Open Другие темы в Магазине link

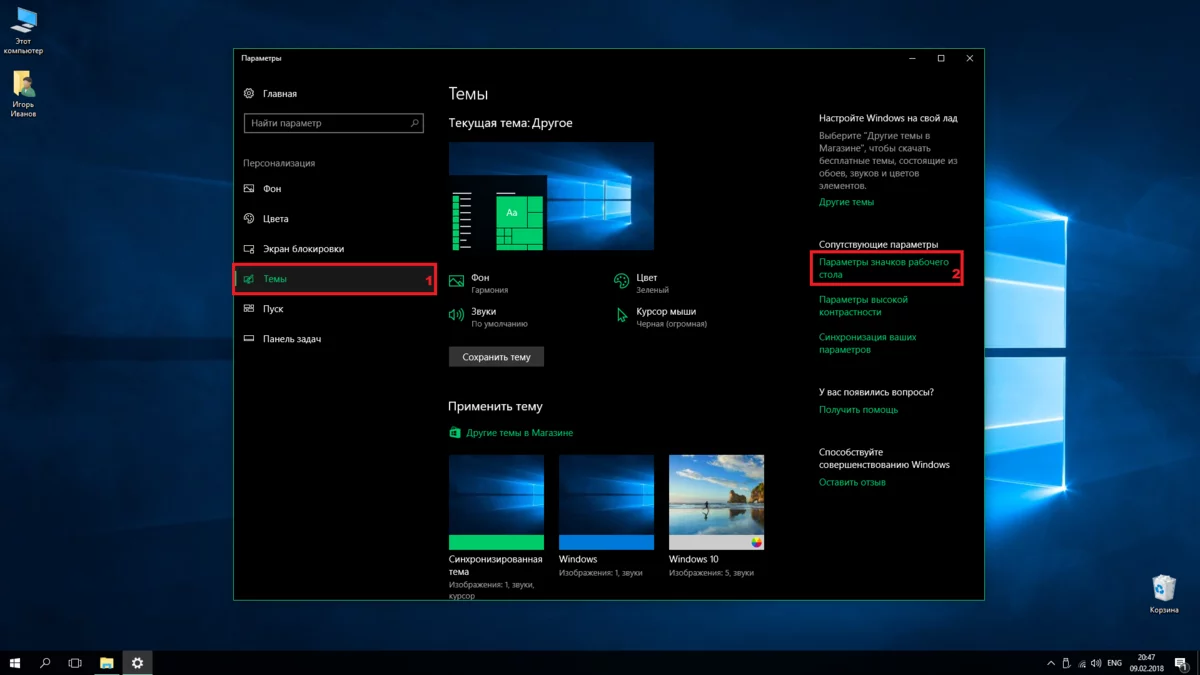click(x=511, y=433)
